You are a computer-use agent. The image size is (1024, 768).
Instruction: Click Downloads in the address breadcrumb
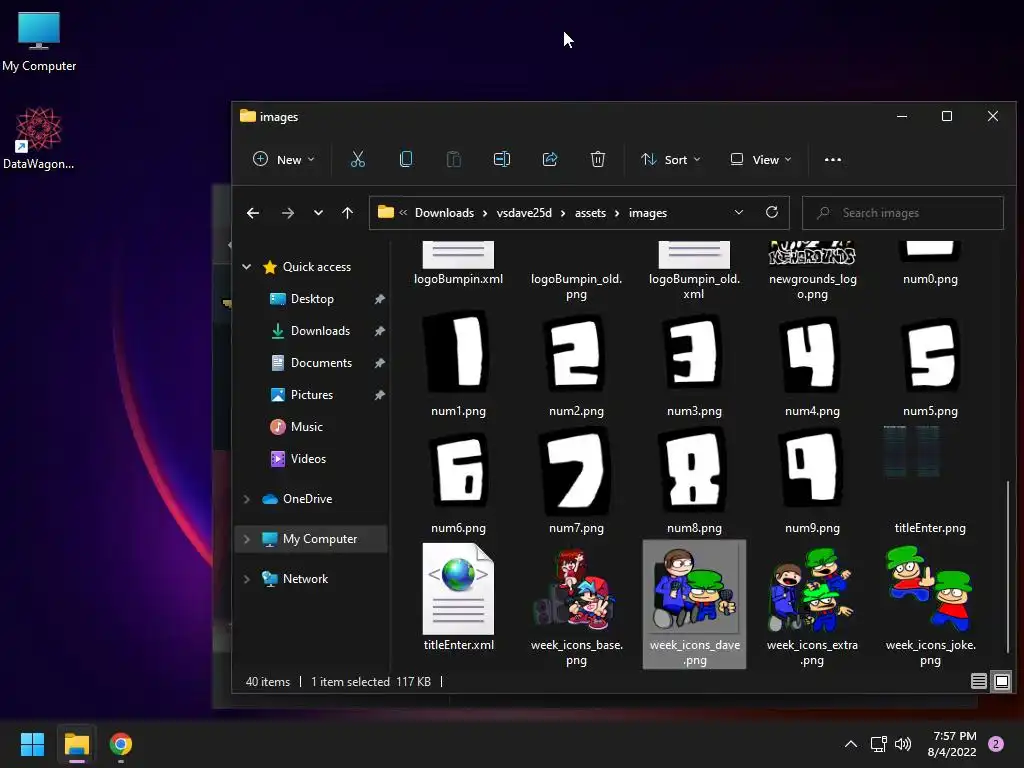[x=444, y=213]
